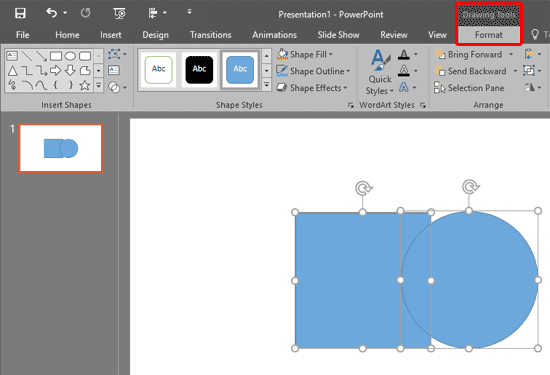Viewport: 550px width, 375px height.
Task: Click the Tell Me lightbulb icon
Action: click(535, 34)
